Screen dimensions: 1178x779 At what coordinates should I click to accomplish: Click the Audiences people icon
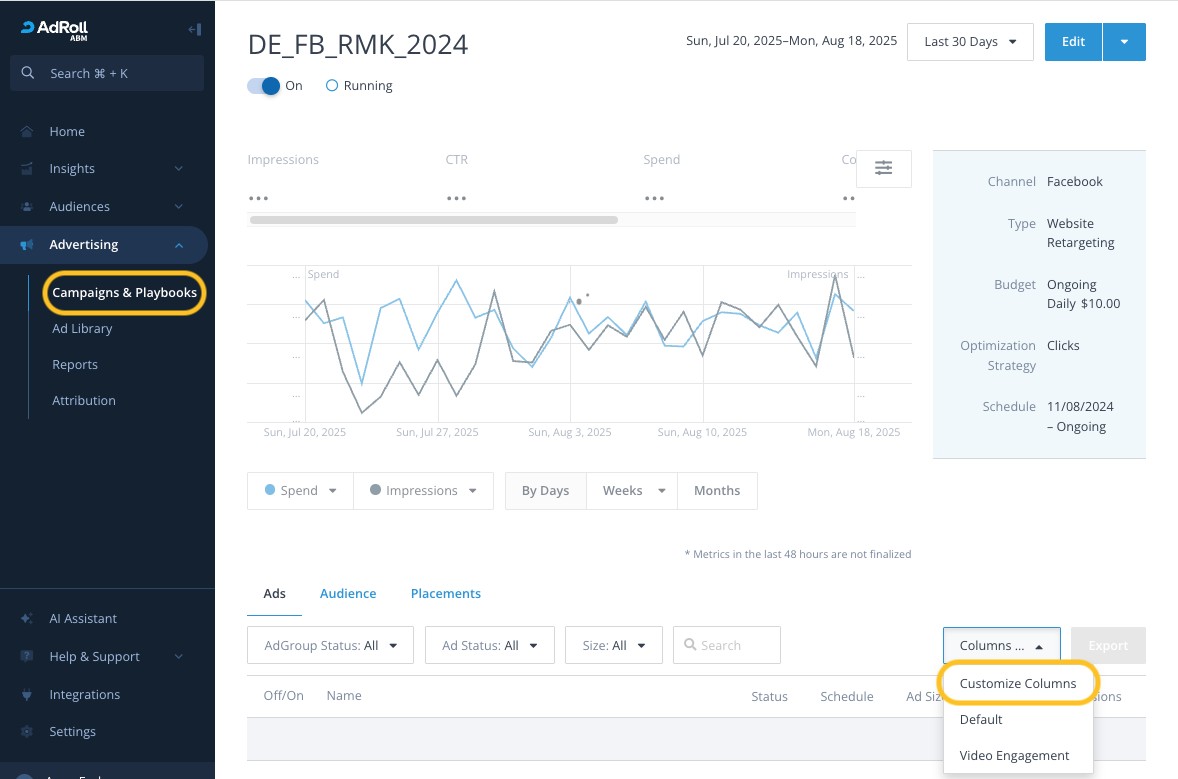tap(27, 207)
